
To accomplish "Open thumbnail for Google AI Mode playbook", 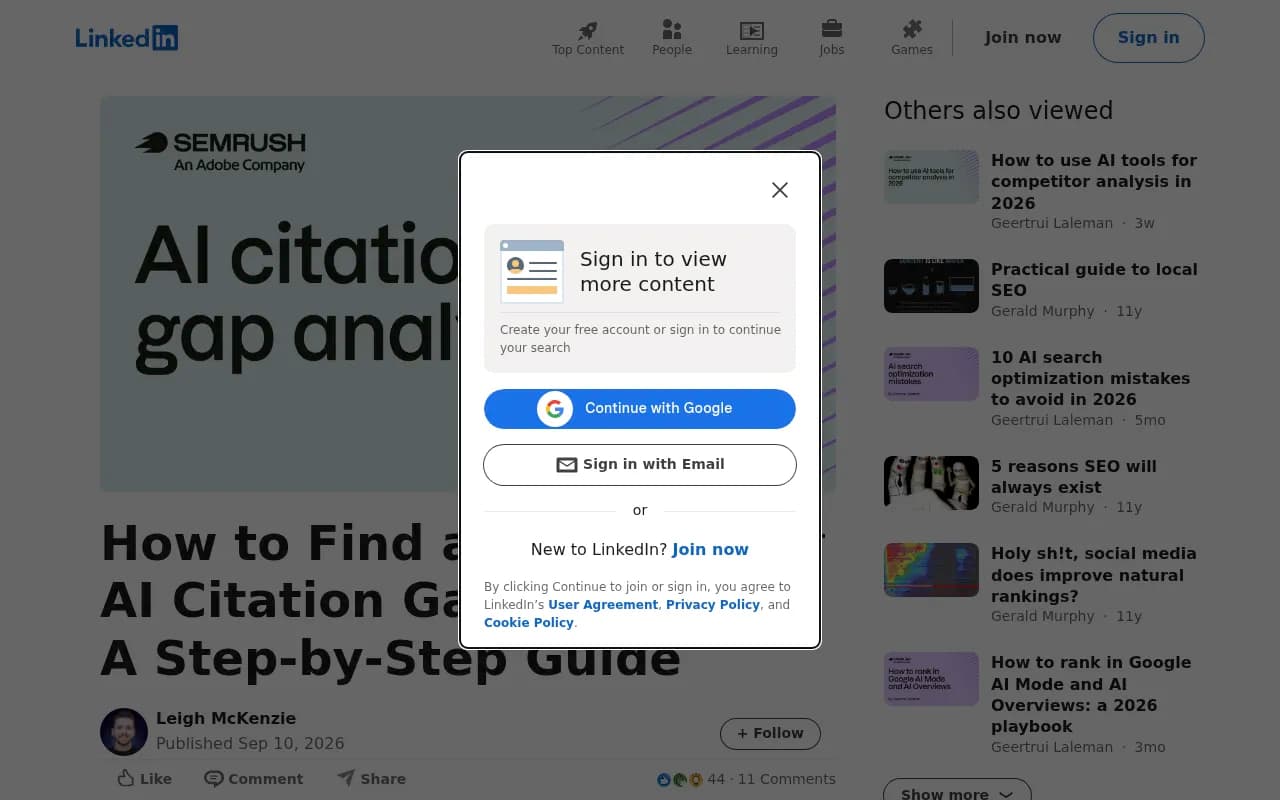I will point(931,679).
